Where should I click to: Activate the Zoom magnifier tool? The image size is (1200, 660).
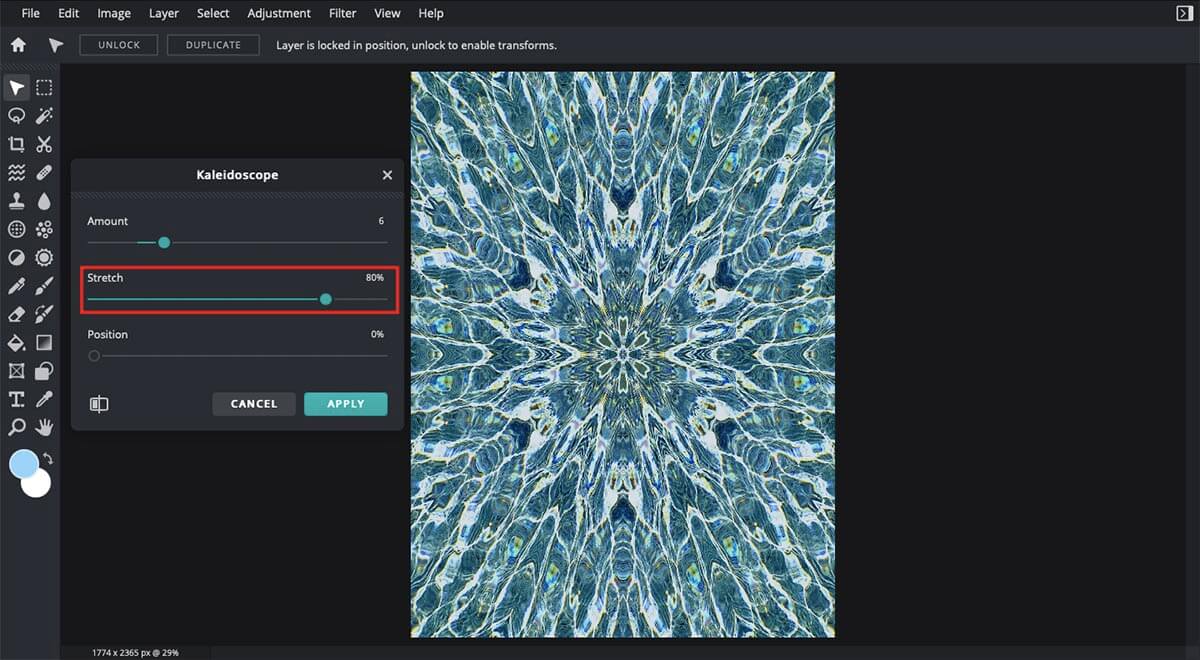(x=16, y=427)
